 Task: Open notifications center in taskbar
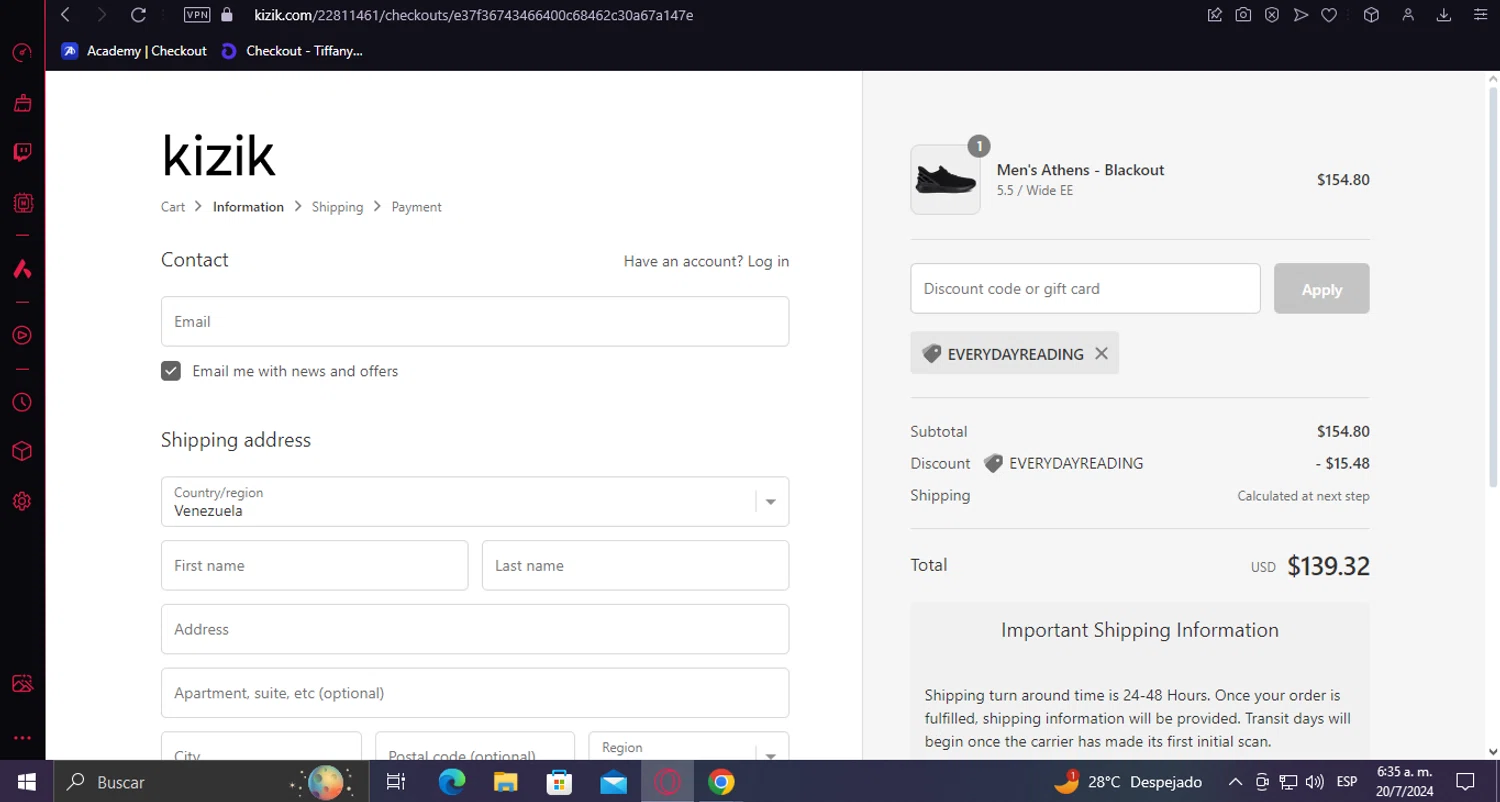point(1466,782)
